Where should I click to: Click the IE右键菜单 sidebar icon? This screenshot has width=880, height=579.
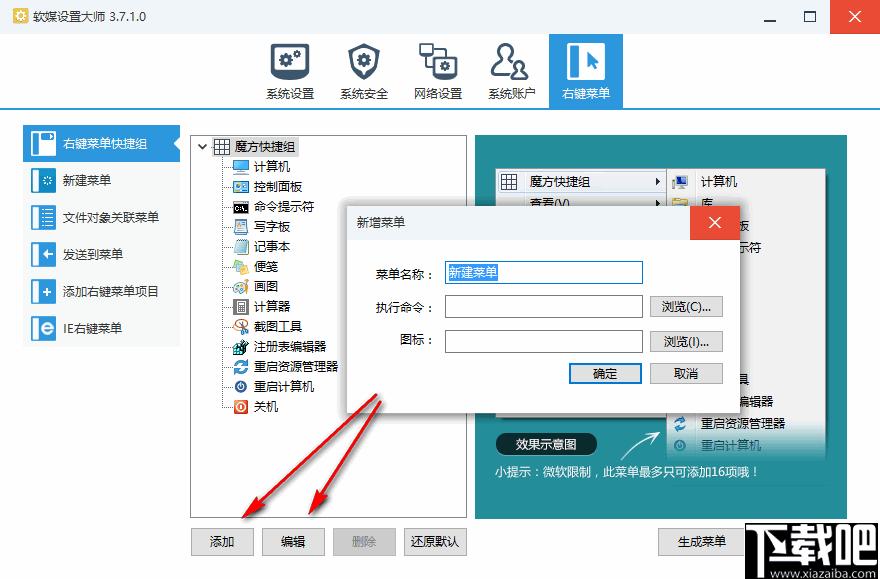point(43,329)
